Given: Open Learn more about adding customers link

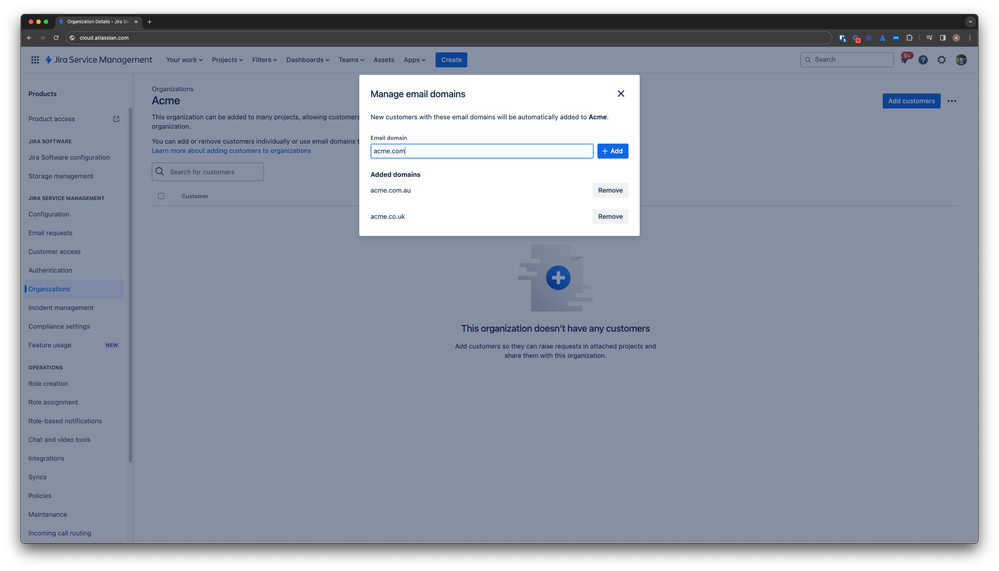Looking at the screenshot, I should pyautogui.click(x=231, y=151).
